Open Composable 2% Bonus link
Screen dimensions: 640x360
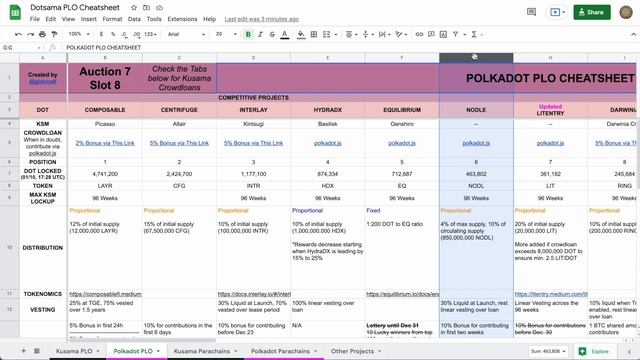105,143
